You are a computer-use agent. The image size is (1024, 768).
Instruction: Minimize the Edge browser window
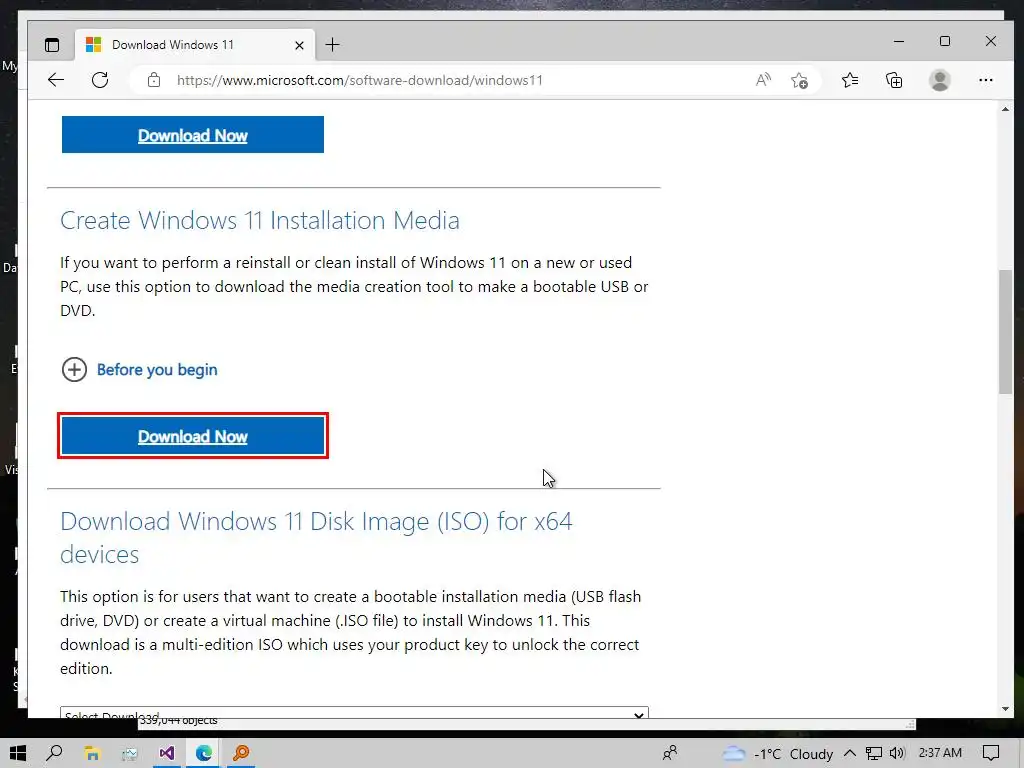click(899, 41)
